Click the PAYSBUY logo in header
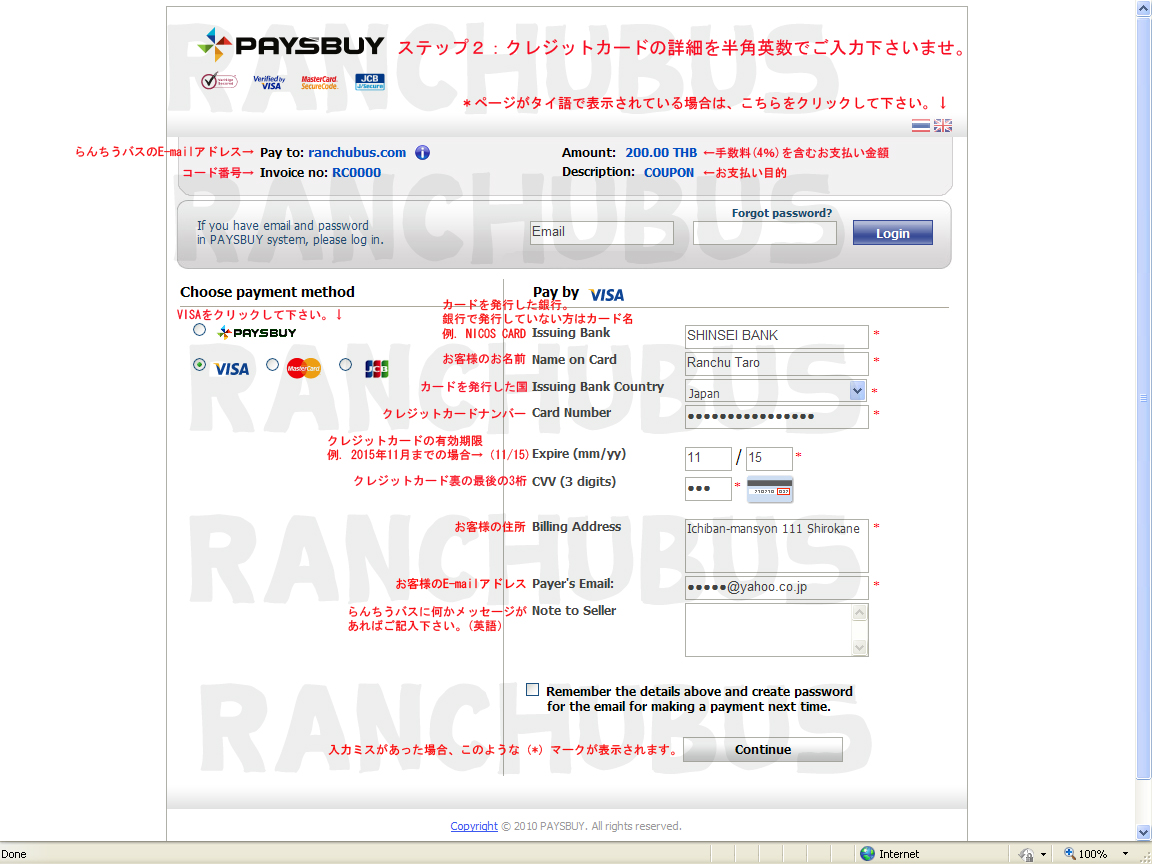The image size is (1152, 864). [290, 46]
